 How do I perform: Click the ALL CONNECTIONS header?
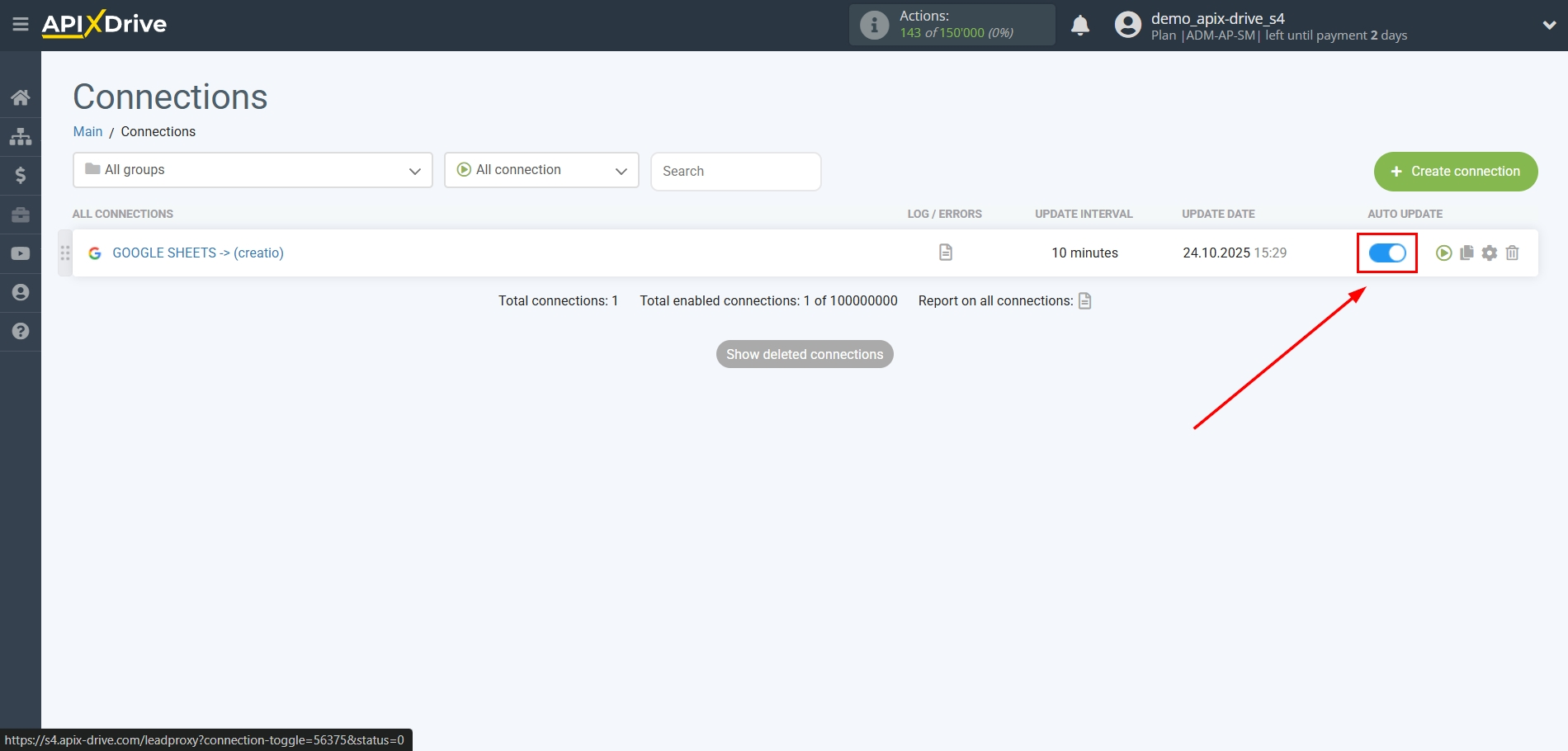click(123, 214)
